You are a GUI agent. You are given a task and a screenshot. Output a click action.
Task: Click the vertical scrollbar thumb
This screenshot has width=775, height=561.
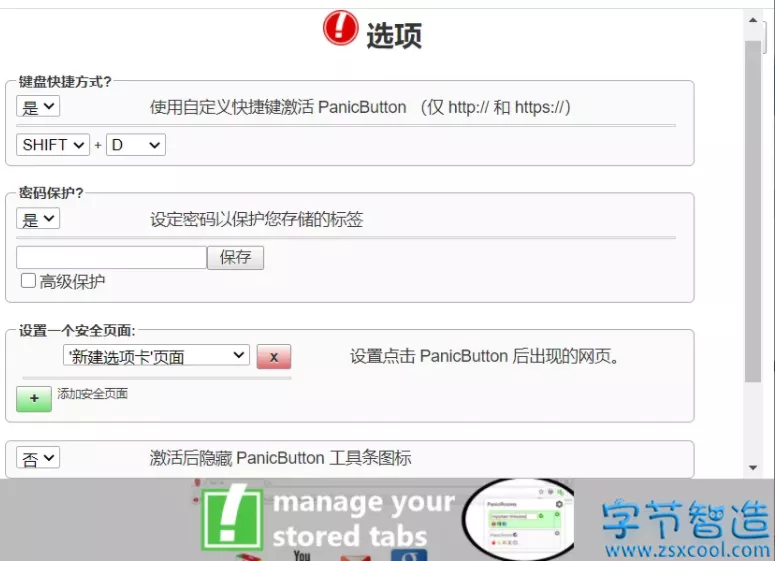point(753,212)
